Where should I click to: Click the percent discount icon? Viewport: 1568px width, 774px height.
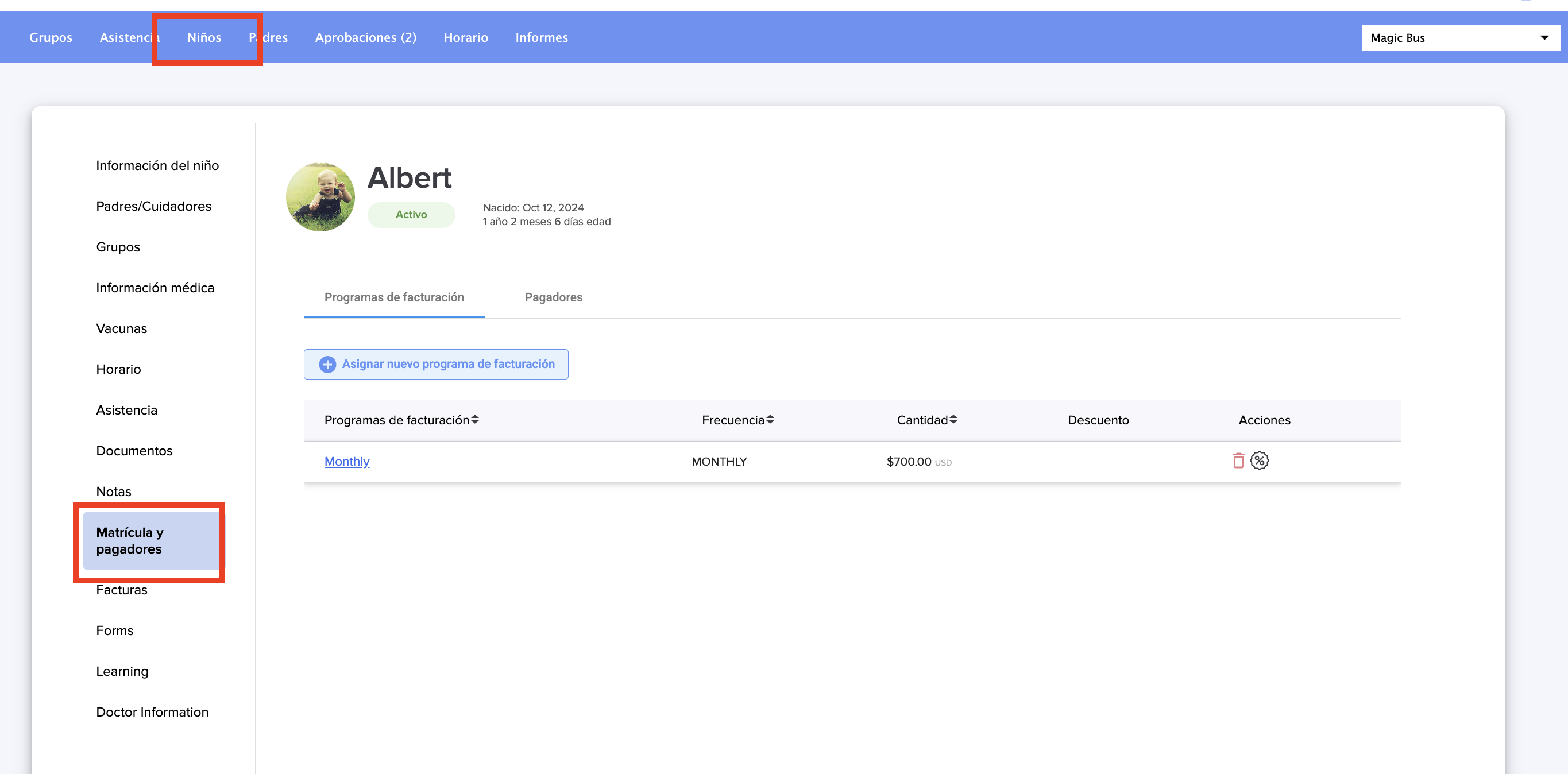(1260, 460)
